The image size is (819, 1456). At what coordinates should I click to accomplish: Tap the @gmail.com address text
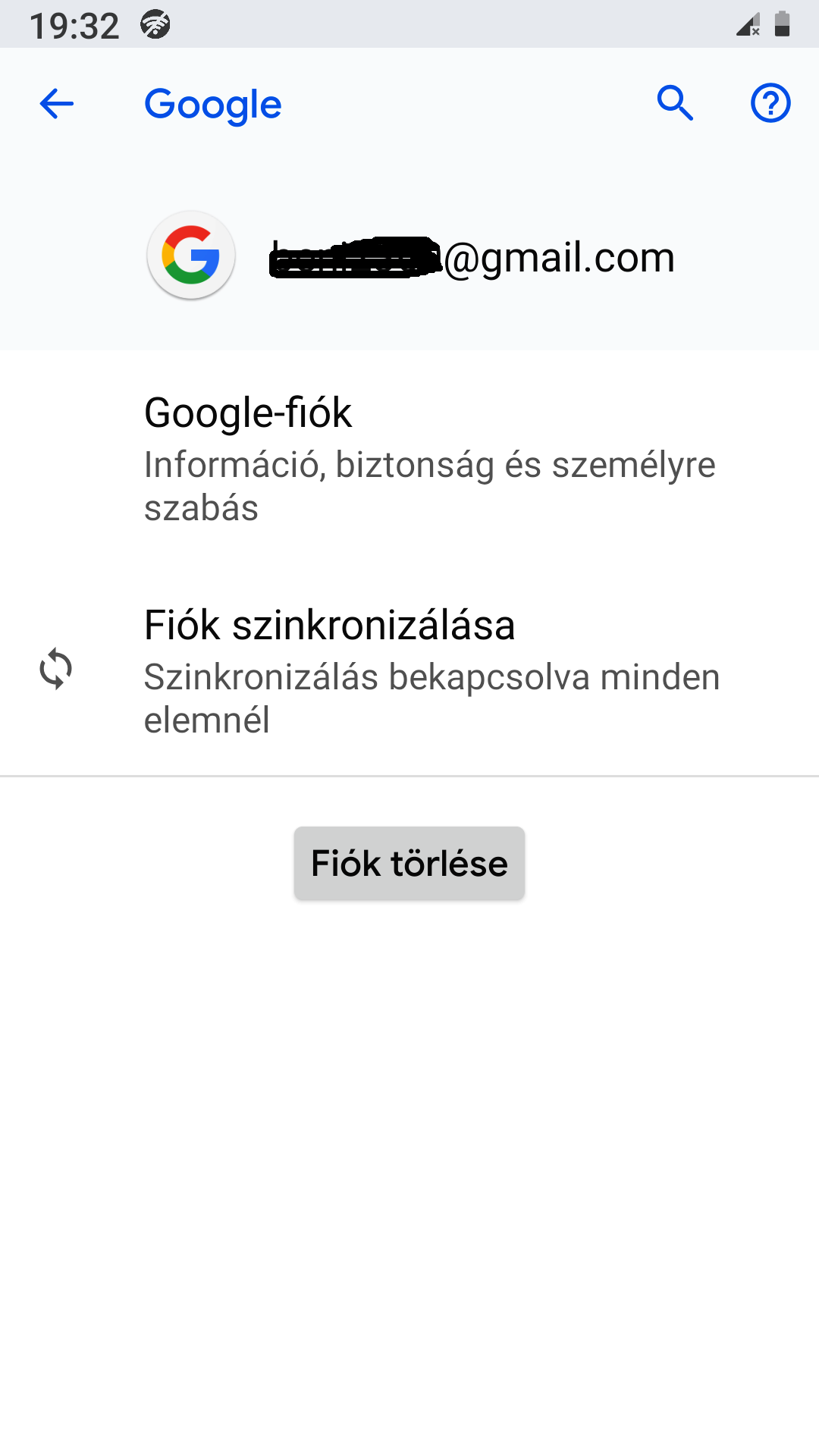559,258
